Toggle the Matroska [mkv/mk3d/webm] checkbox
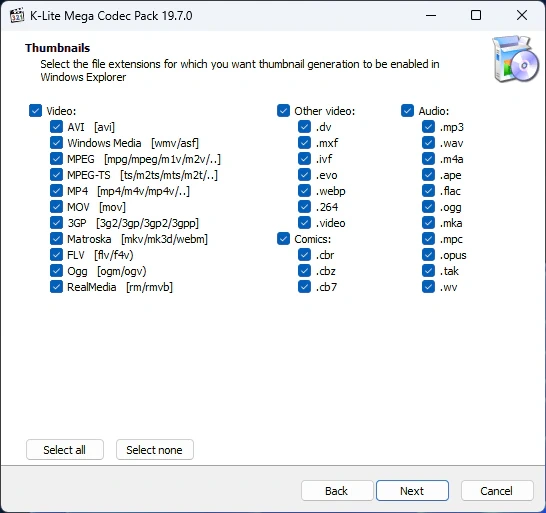Image resolution: width=546 pixels, height=513 pixels. pos(56,239)
